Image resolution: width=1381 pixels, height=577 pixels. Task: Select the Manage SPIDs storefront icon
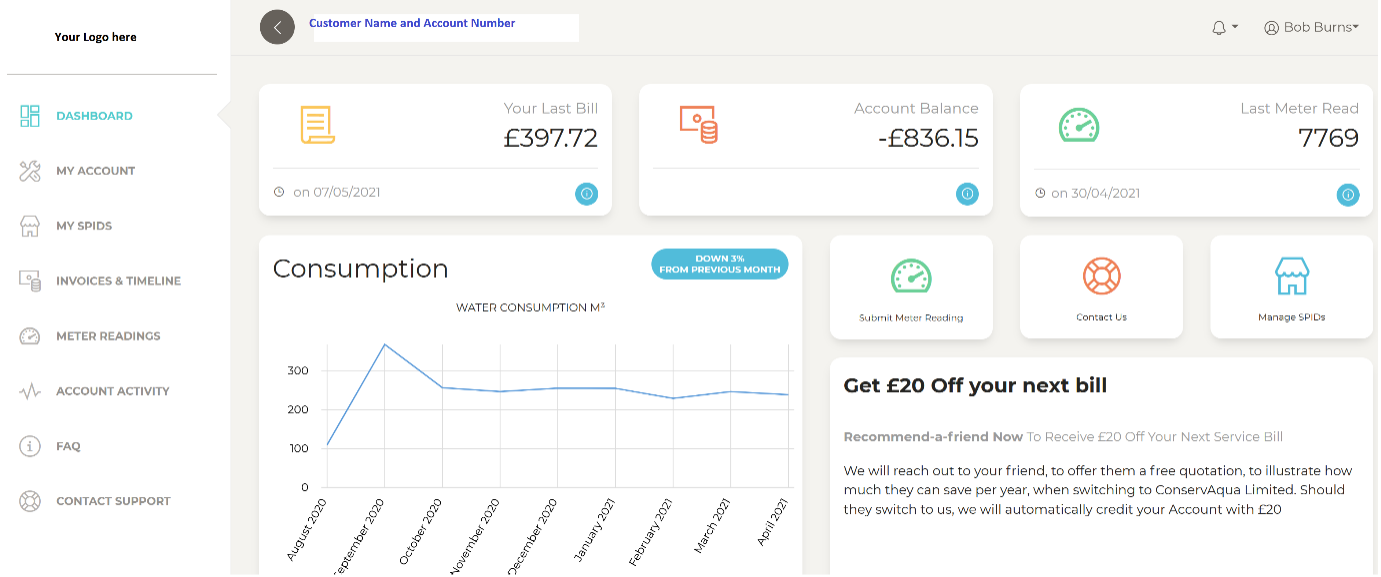click(1291, 274)
